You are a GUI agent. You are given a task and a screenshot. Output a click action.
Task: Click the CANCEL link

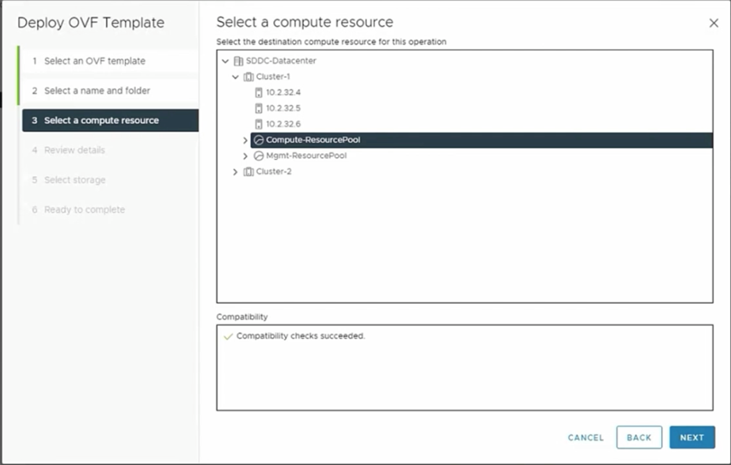pyautogui.click(x=585, y=437)
